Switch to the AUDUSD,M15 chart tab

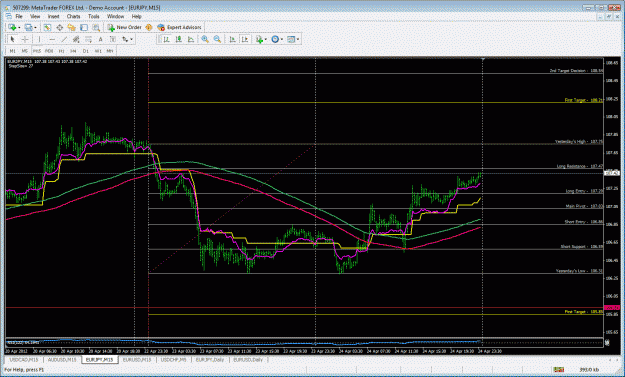[62, 360]
